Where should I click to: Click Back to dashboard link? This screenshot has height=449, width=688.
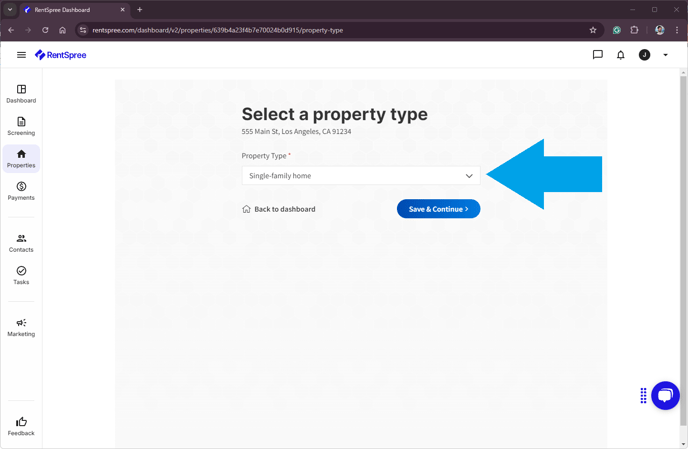(x=279, y=209)
